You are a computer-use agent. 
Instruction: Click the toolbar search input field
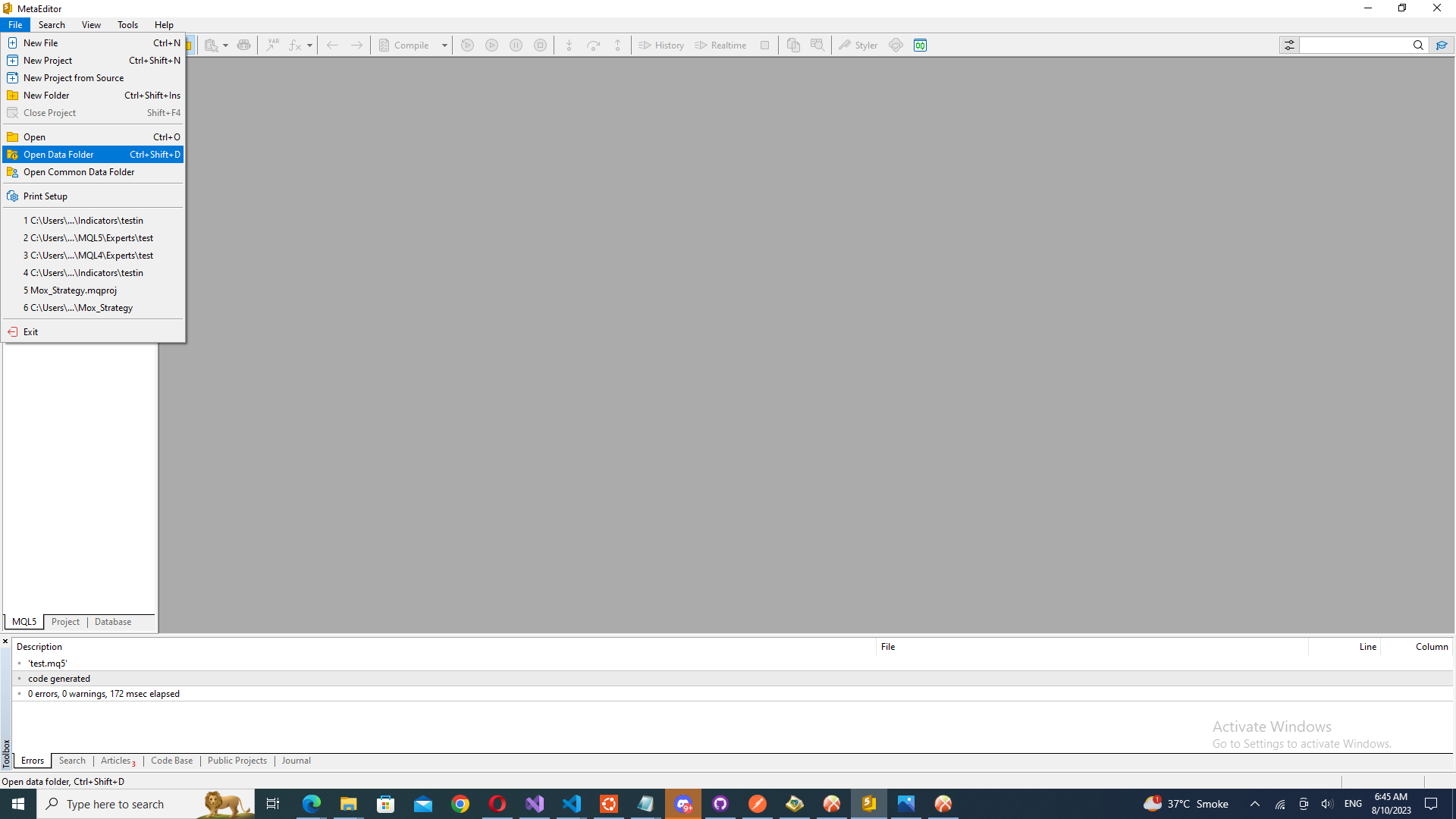click(x=1354, y=45)
